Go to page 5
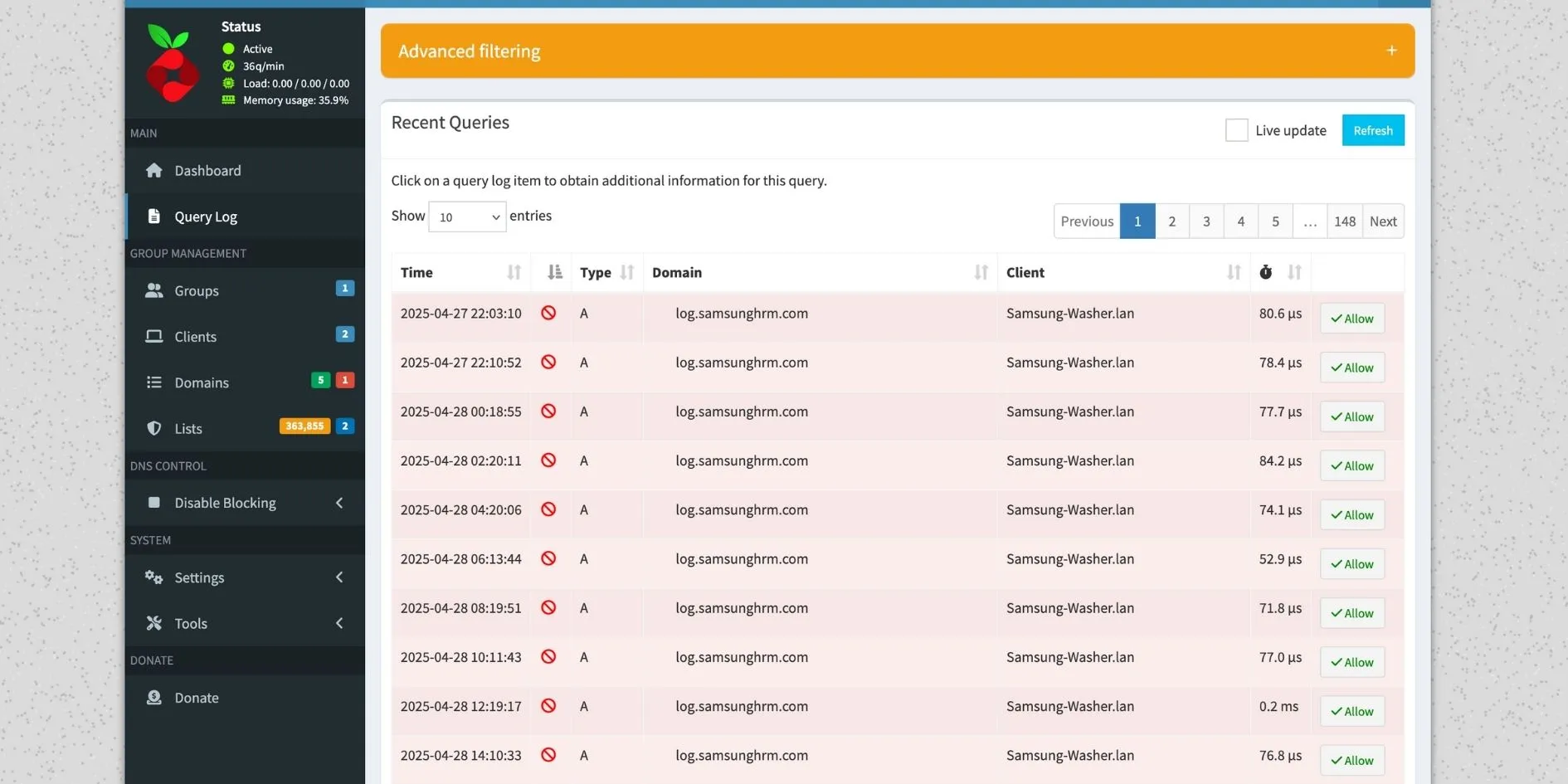Screen dimensions: 1568x784 tap(1275, 222)
